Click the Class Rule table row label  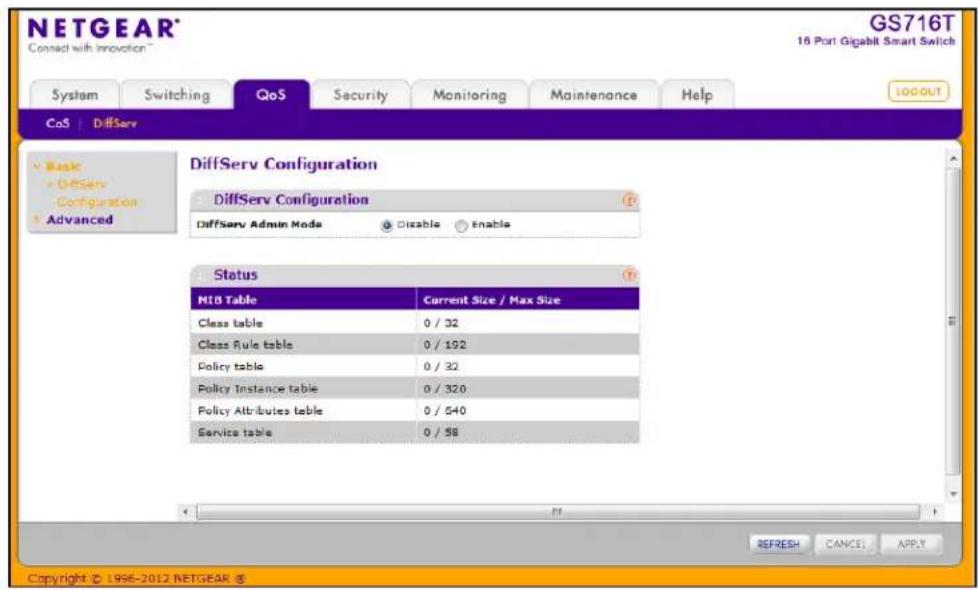pos(245,344)
